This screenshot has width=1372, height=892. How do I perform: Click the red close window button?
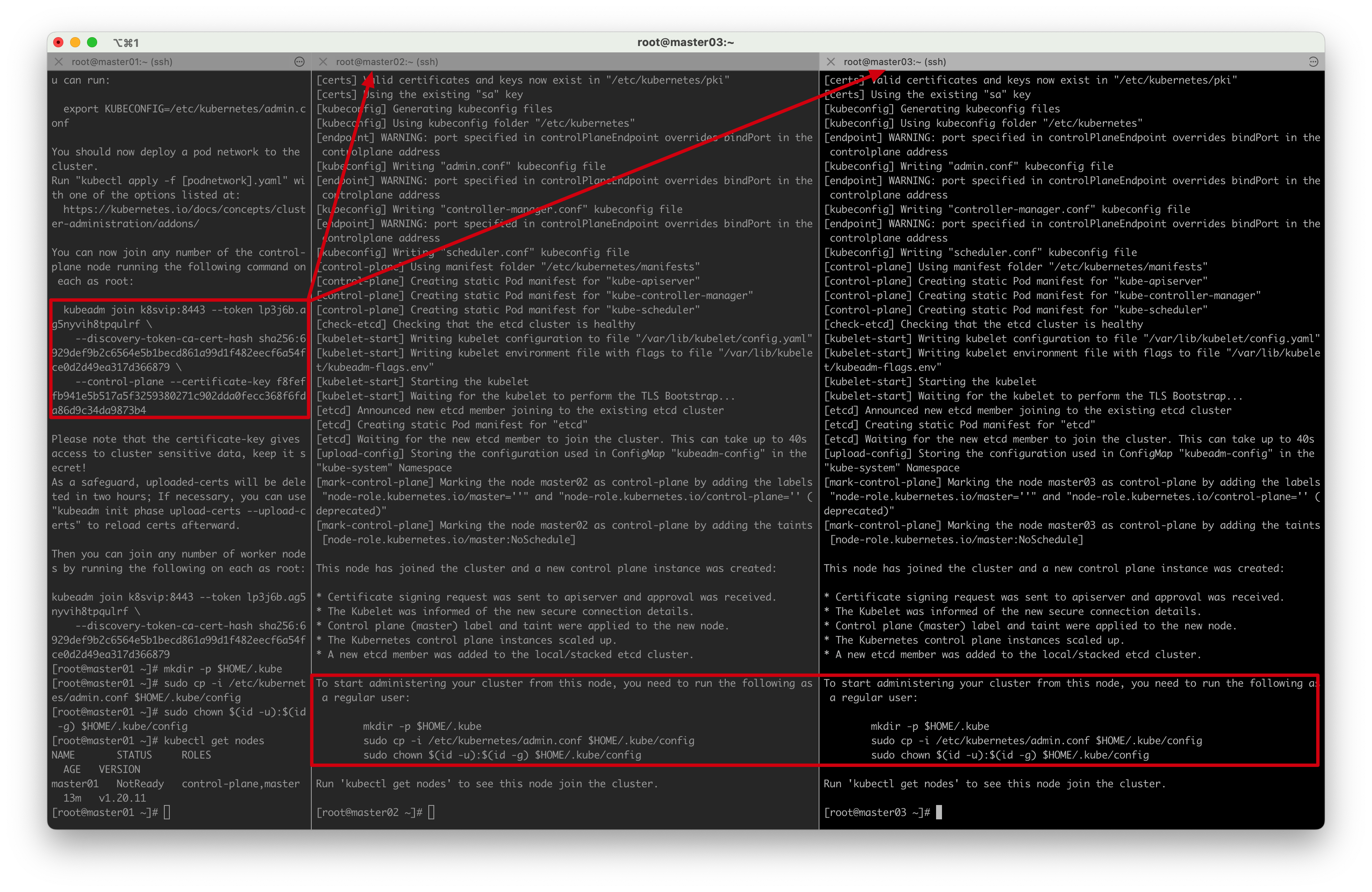coord(58,42)
